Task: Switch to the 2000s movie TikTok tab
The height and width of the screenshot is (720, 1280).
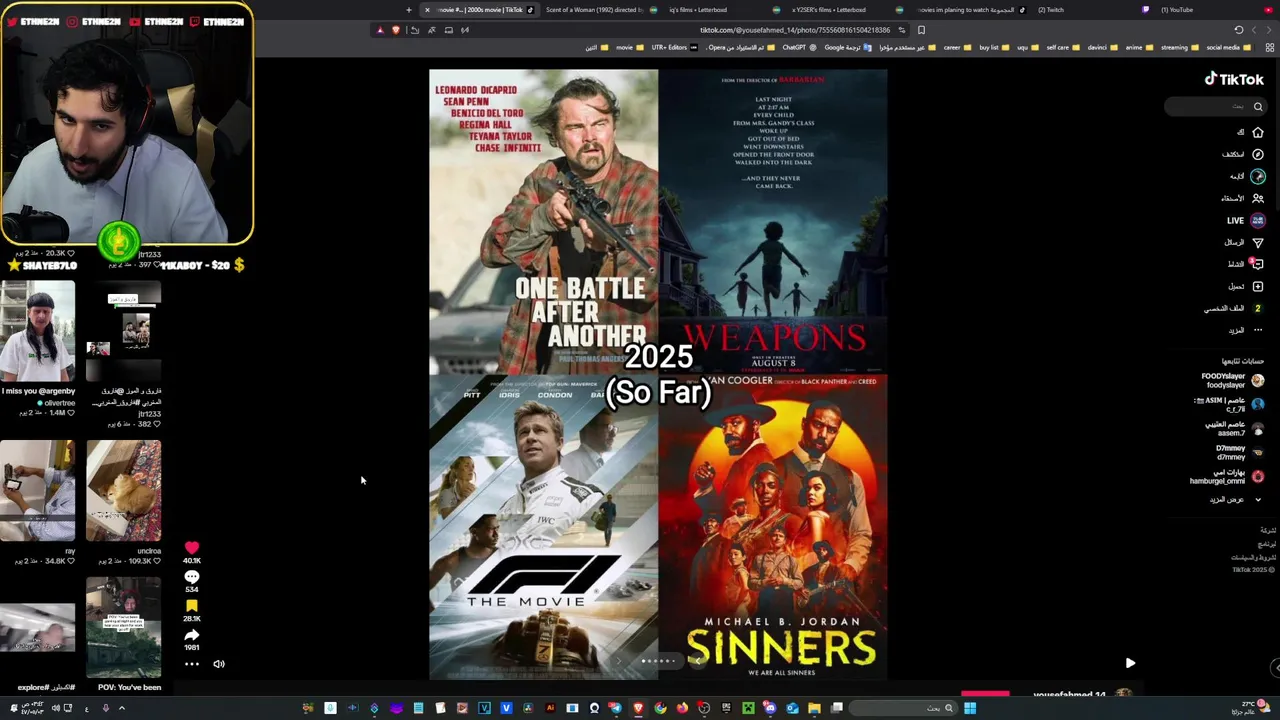Action: [480, 10]
